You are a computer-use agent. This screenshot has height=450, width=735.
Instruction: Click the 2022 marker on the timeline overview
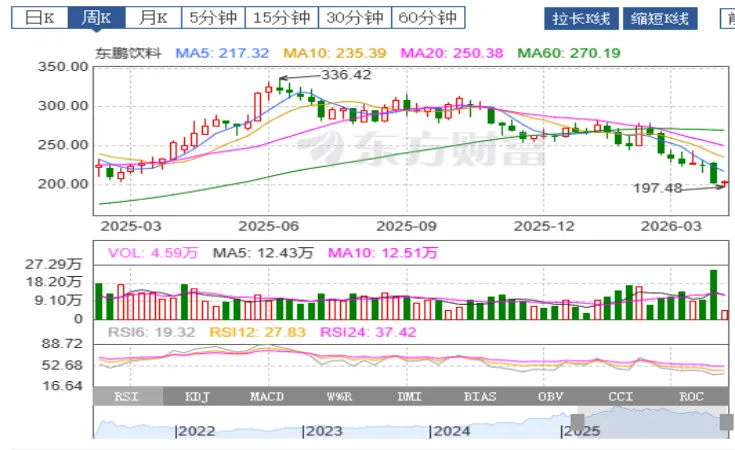[195, 431]
